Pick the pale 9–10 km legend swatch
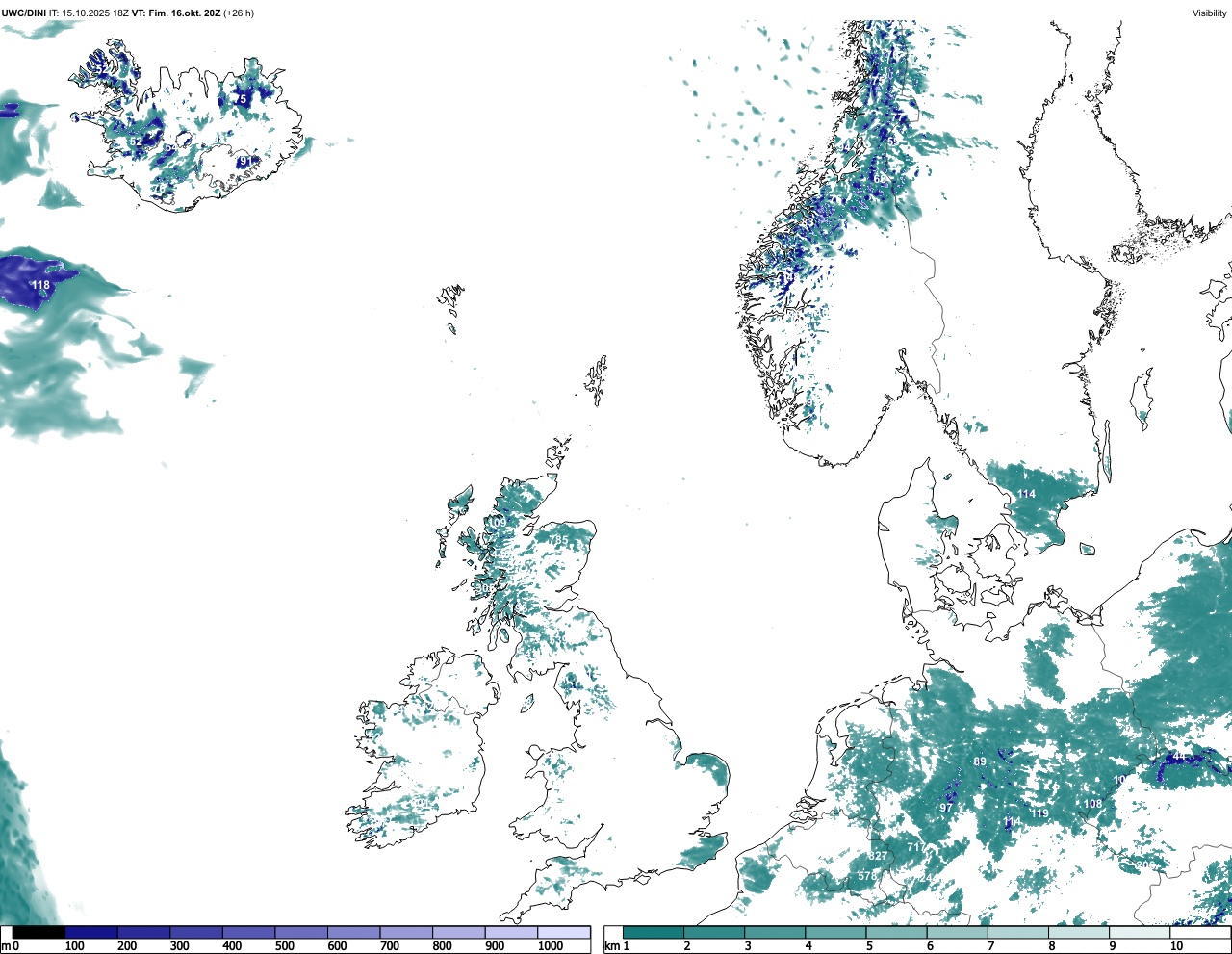Viewport: 1232px width, 954px height. 1141,932
